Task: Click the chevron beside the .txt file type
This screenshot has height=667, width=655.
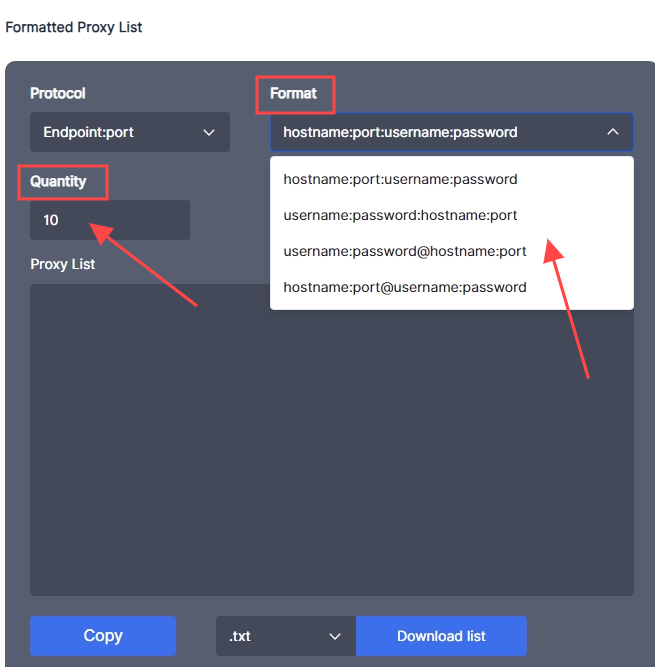Action: click(x=335, y=636)
